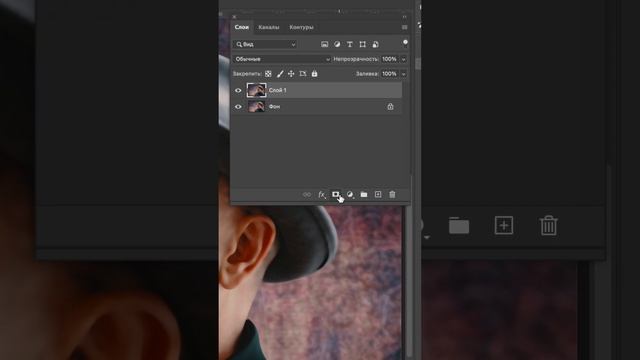This screenshot has width=640, height=360.
Task: Lock all with the padlock icon
Action: coord(314,74)
